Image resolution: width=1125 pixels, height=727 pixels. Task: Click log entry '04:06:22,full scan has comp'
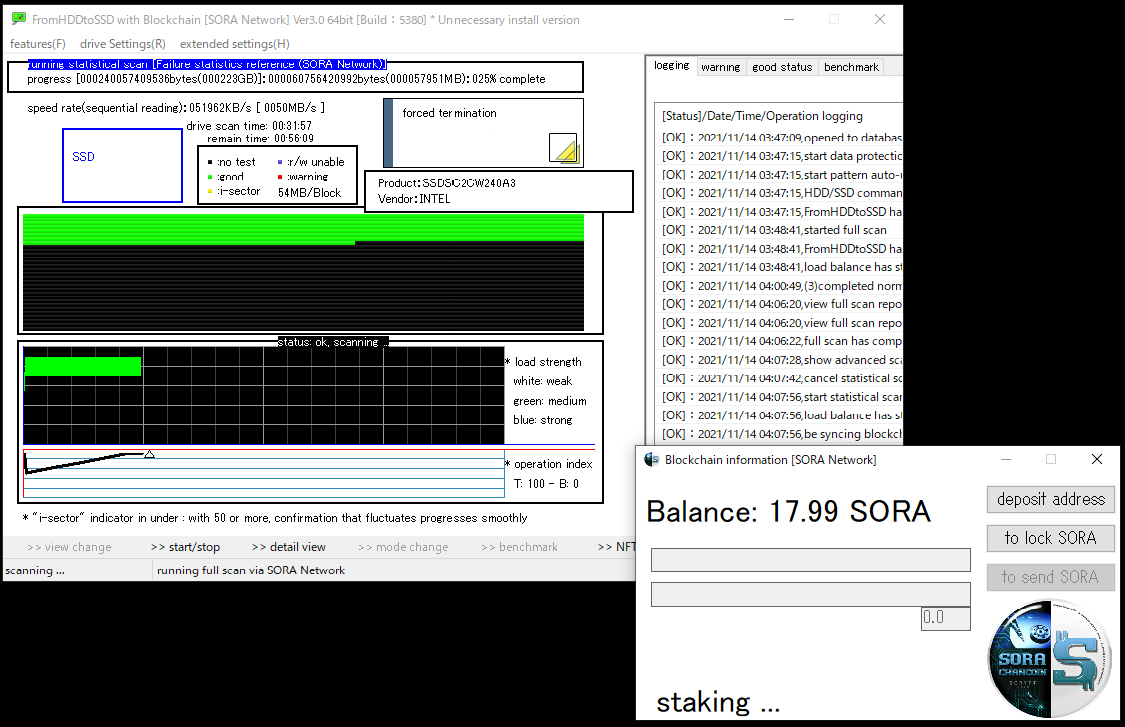tap(781, 341)
